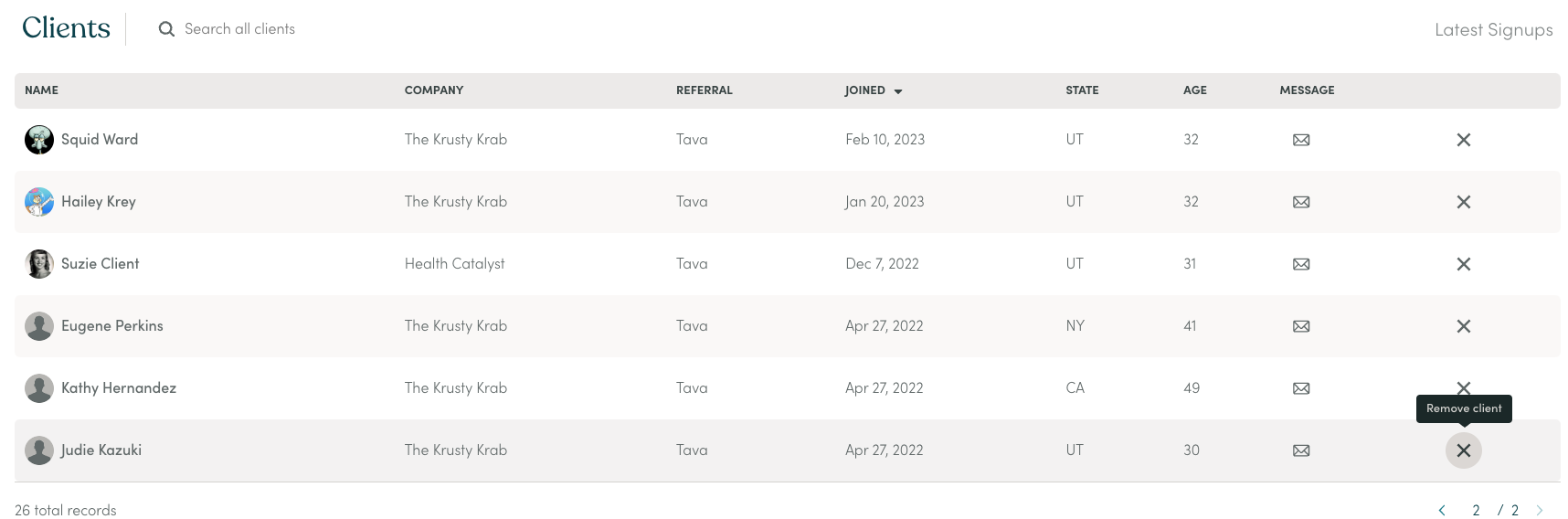Delete Suzie Client using X icon
1568x519 pixels.
(x=1463, y=264)
